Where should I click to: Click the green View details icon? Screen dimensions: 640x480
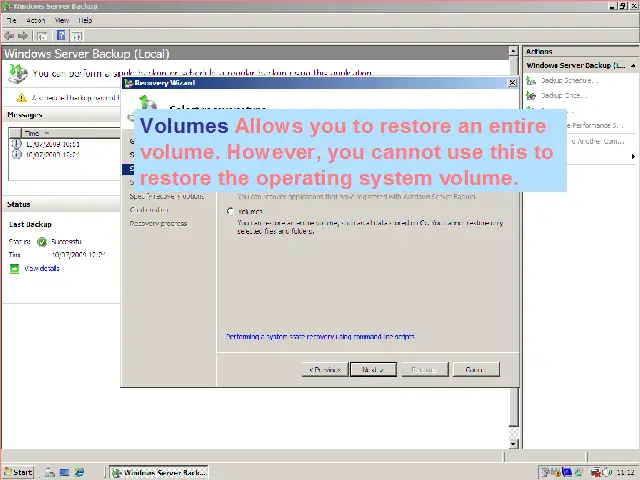click(14, 268)
